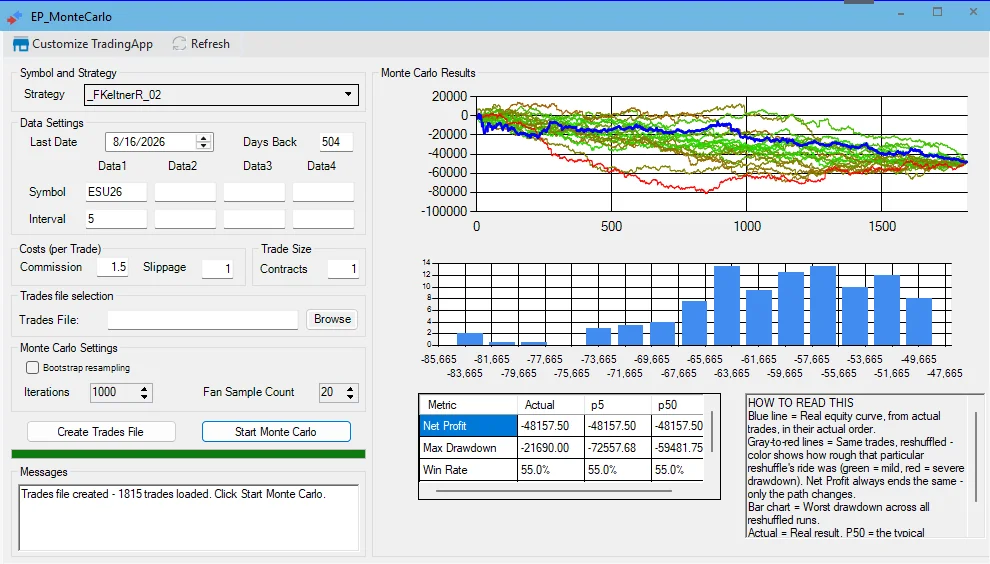Click Max Drawdown p5 cell -72557.68
The width and height of the screenshot is (990, 564).
[617, 448]
